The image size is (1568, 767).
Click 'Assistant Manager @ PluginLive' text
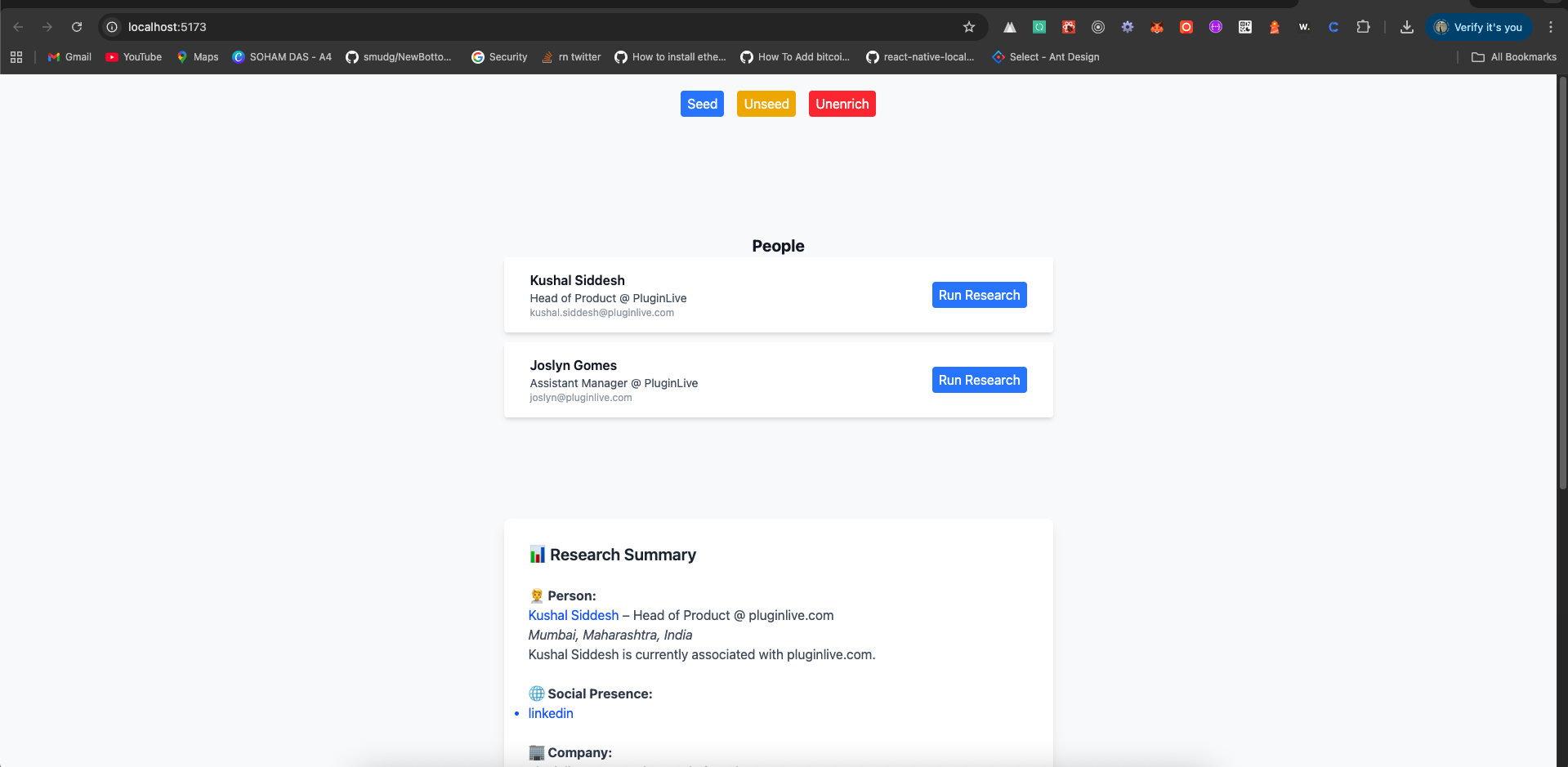click(614, 383)
